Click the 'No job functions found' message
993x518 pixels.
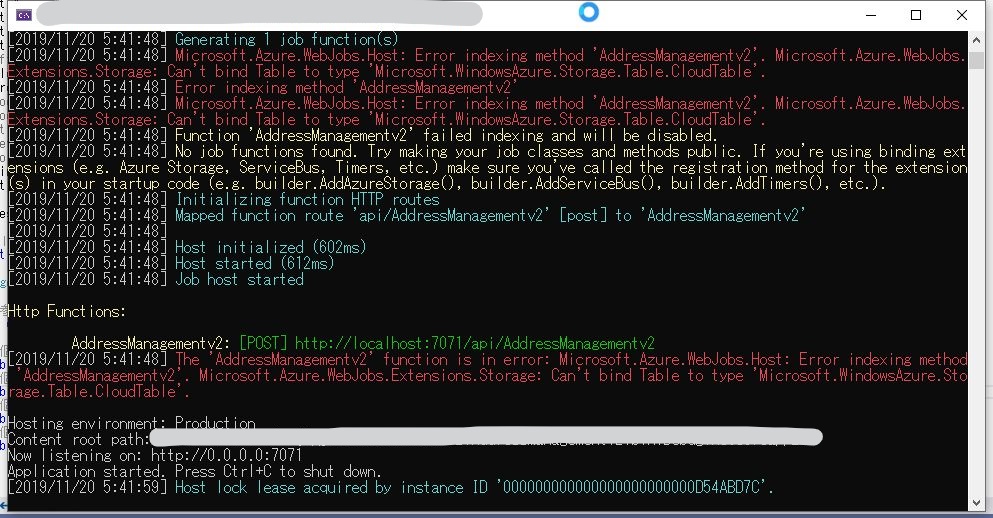pos(487,168)
